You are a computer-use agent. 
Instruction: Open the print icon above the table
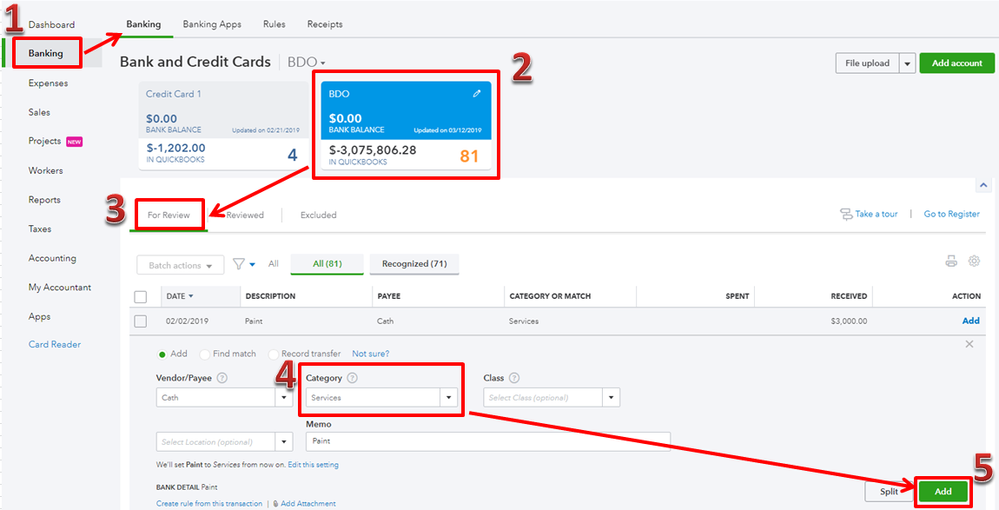[x=951, y=261]
